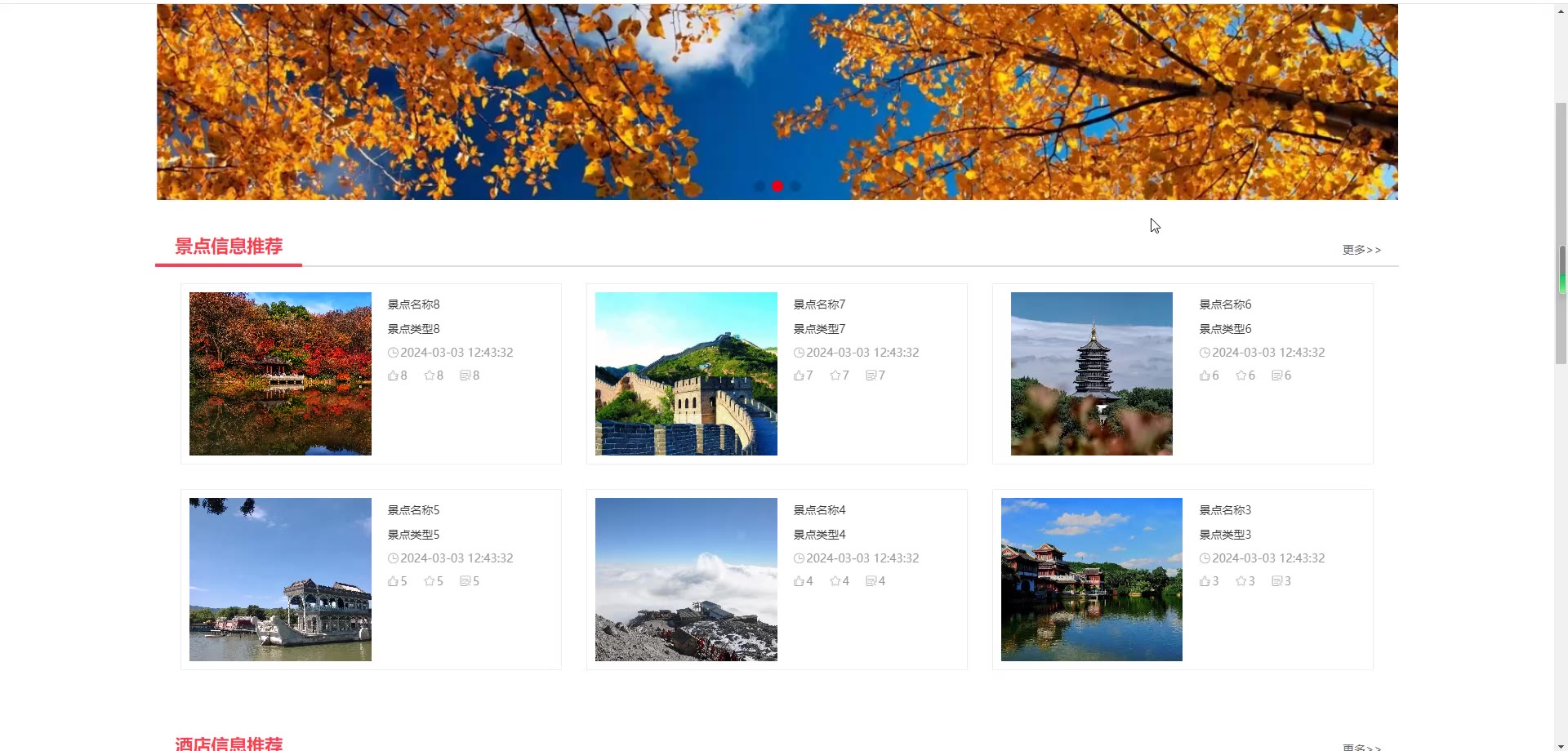Image resolution: width=1568 pixels, height=751 pixels.
Task: Click the star favorite icon on 景点名称5
Action: pyautogui.click(x=429, y=581)
